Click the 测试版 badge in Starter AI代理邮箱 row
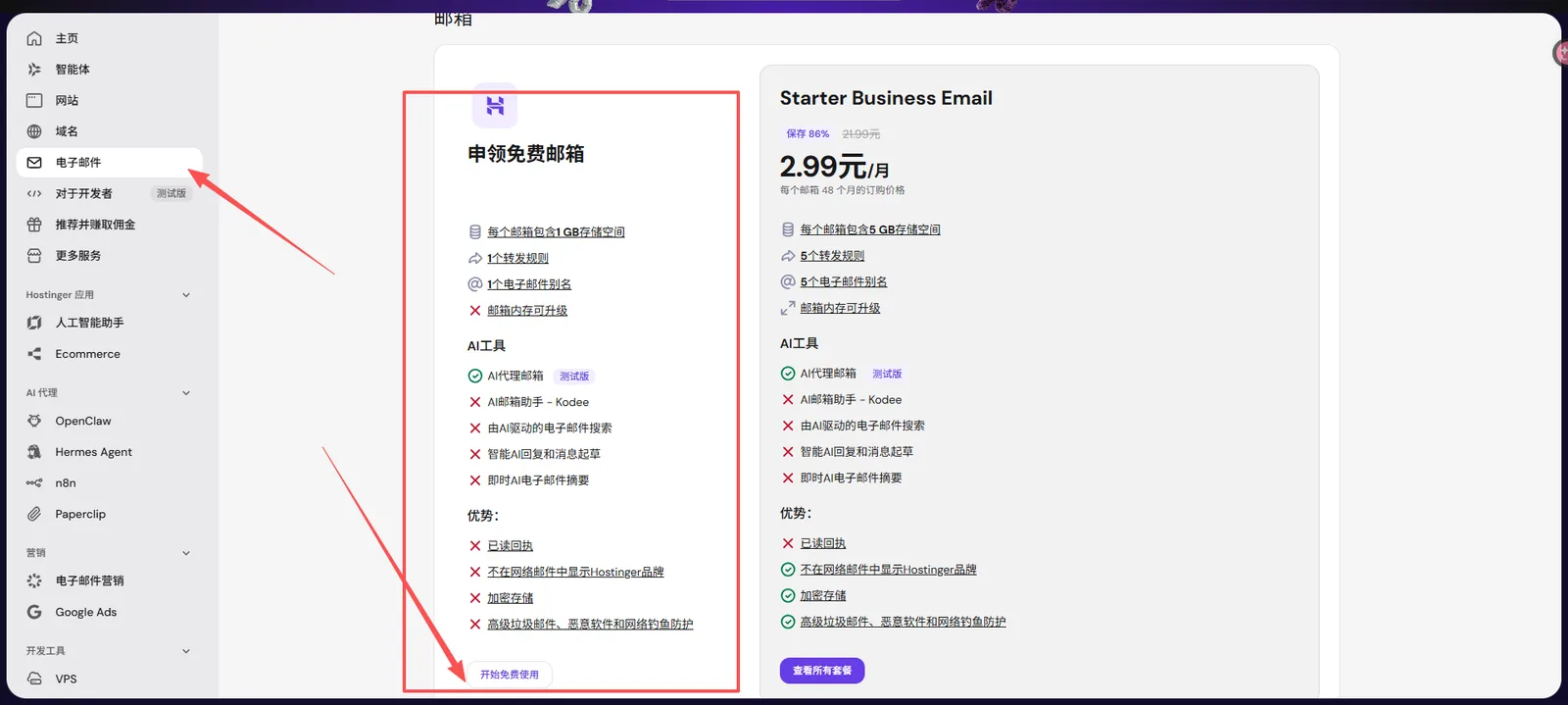 coord(887,374)
